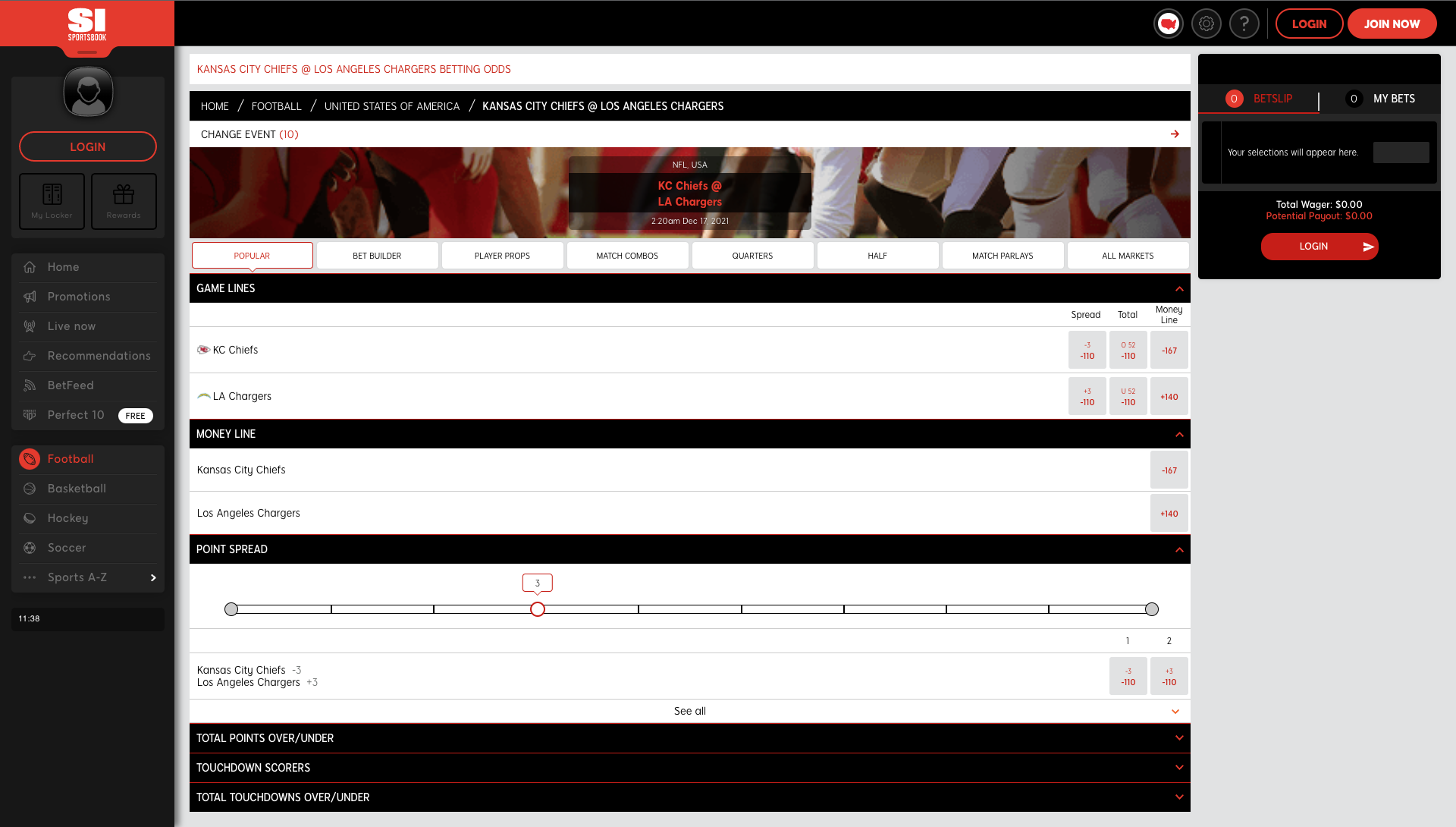
Task: Click the right end of spread slider
Action: (x=1152, y=609)
